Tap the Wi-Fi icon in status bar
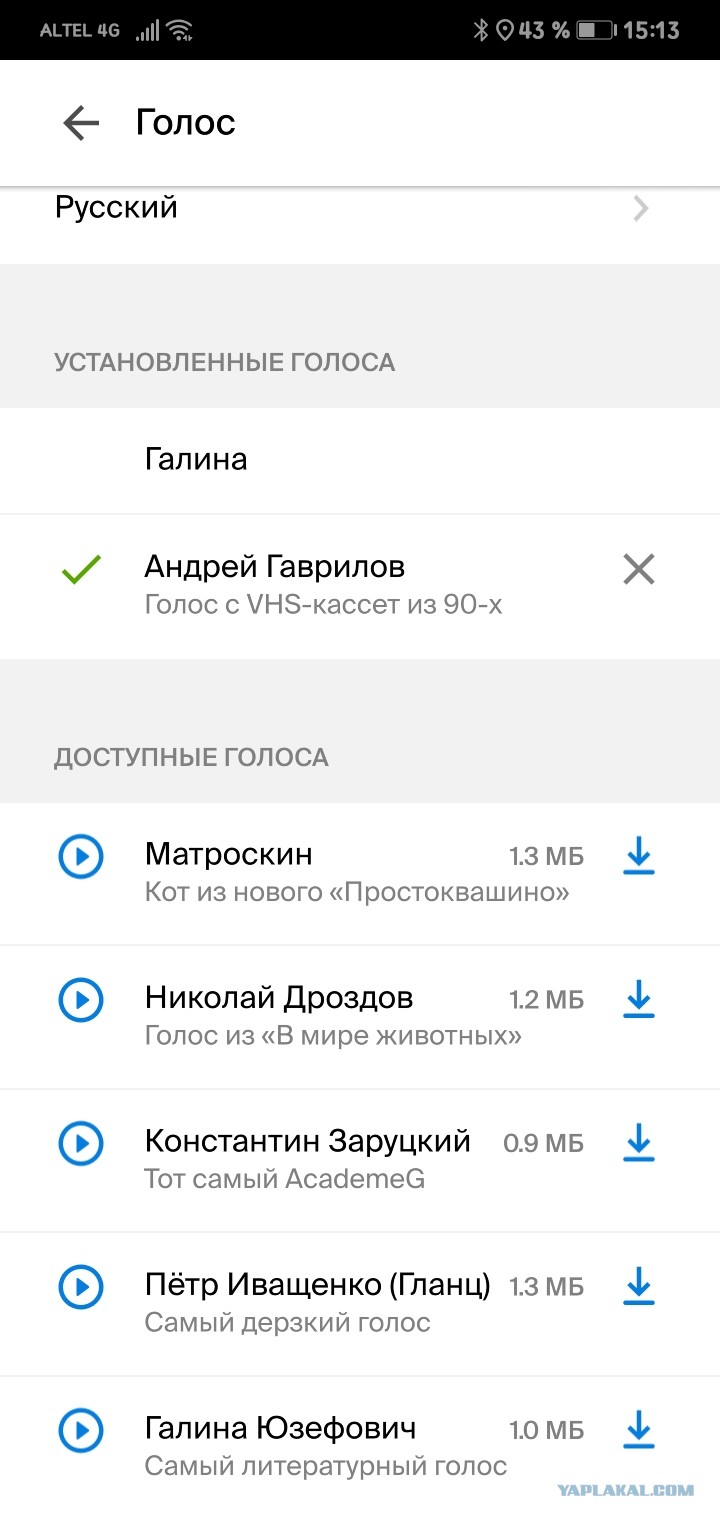Image resolution: width=720 pixels, height=1520 pixels. click(x=181, y=31)
